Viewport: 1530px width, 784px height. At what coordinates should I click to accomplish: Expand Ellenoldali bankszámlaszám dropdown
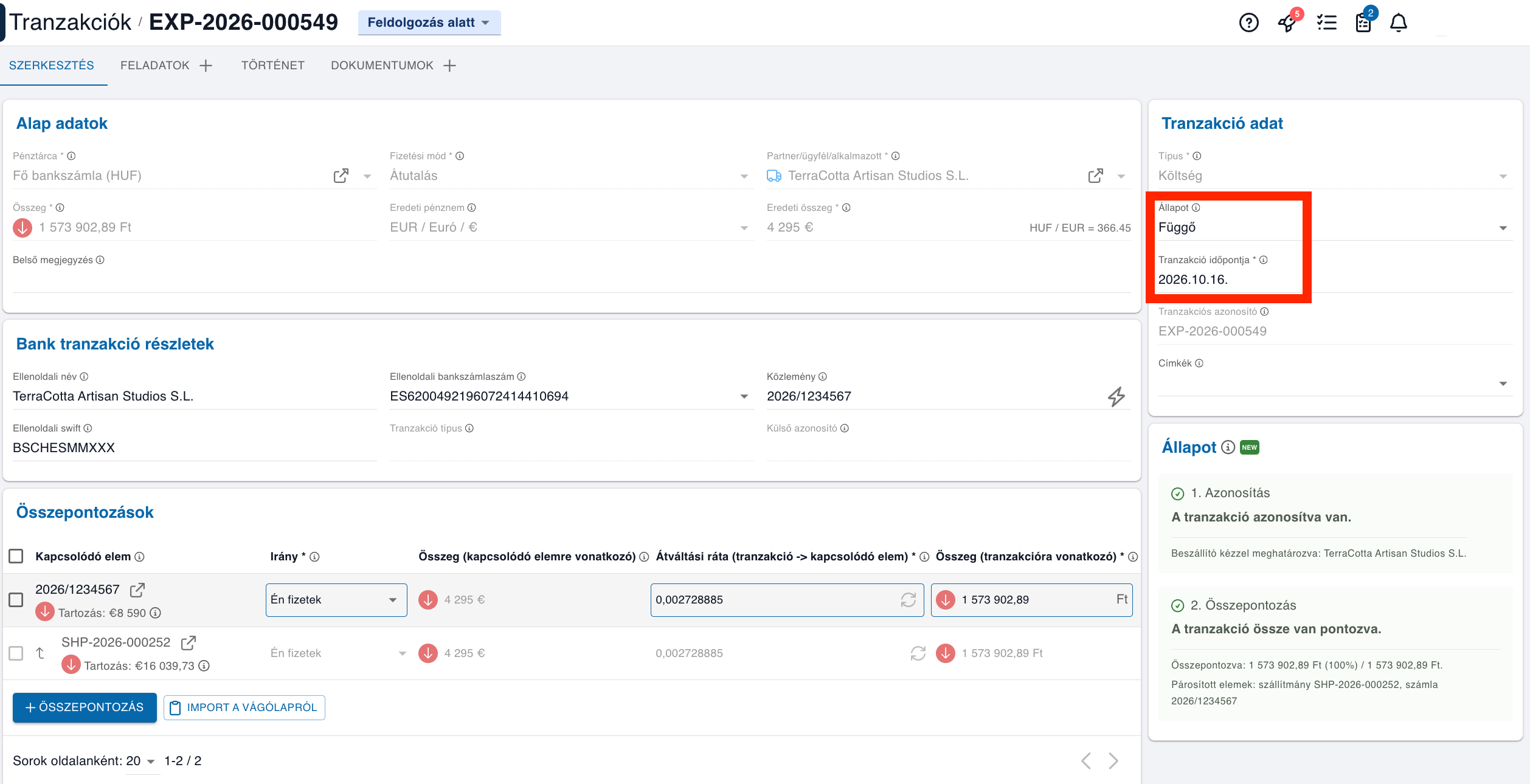744,396
